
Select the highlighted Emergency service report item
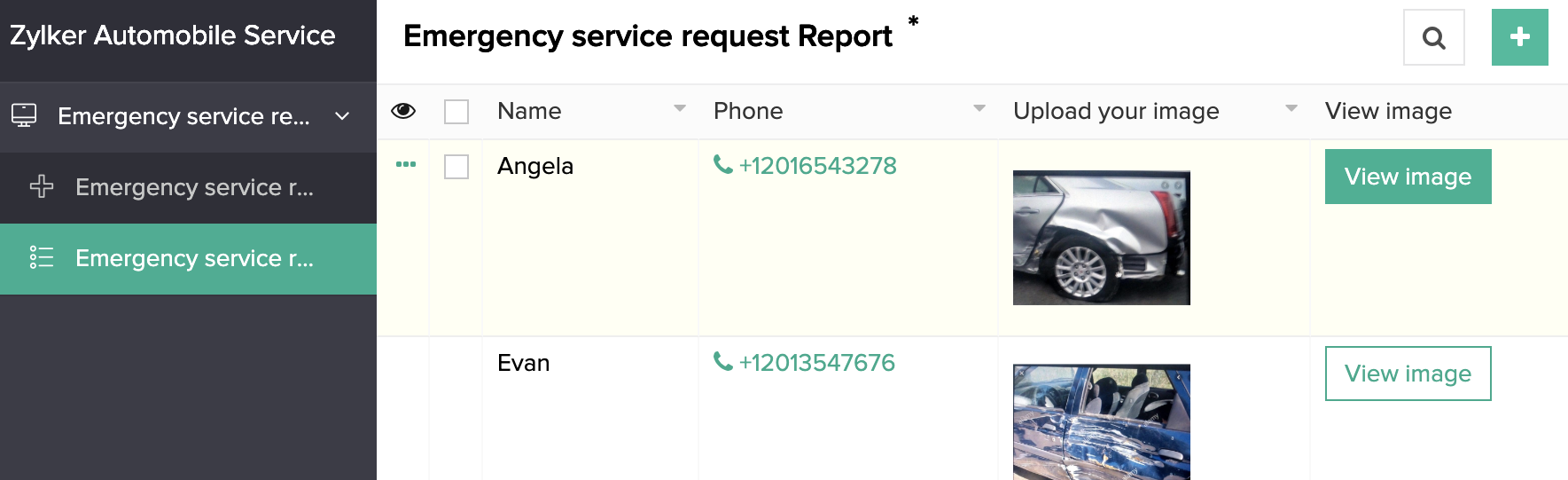point(194,258)
